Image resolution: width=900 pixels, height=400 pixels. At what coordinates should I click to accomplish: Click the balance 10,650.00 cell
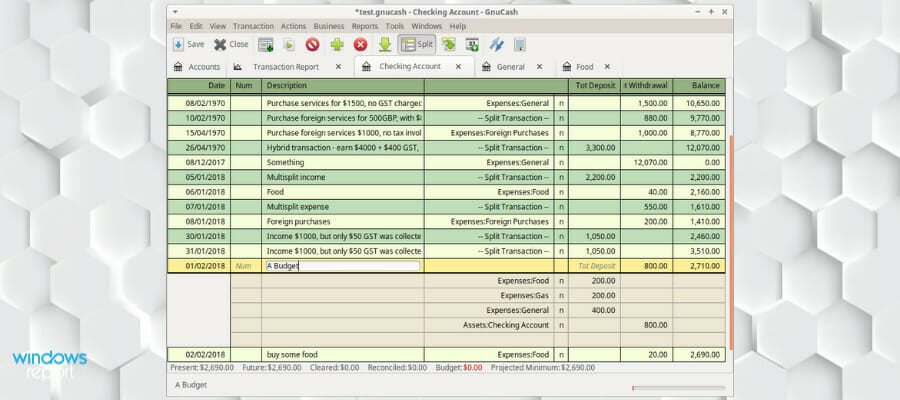point(699,103)
